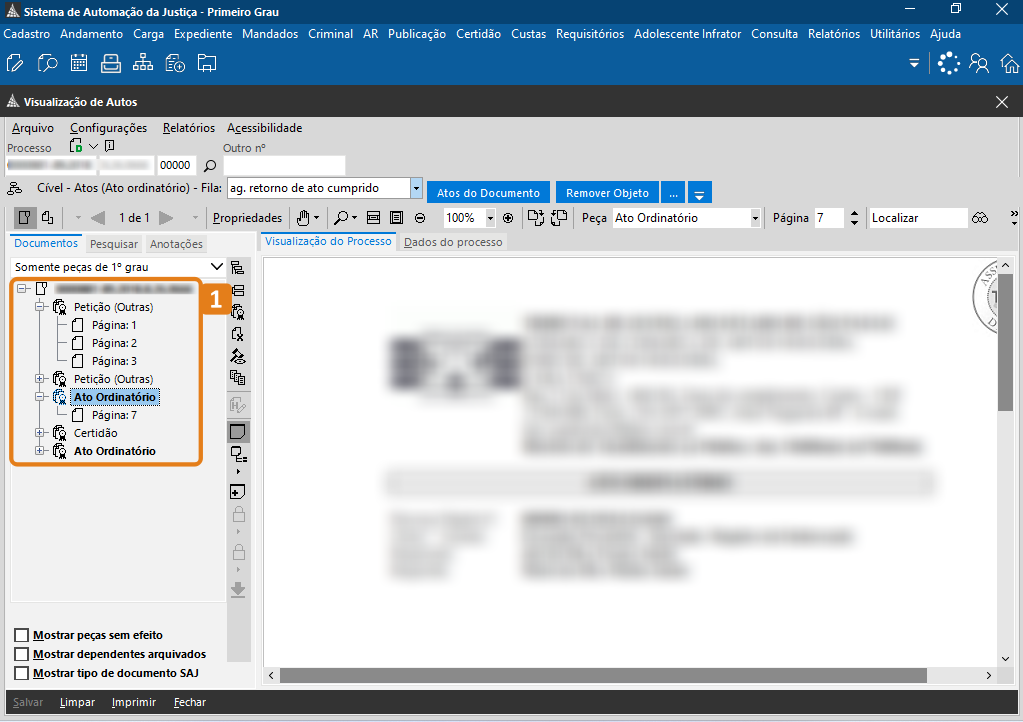This screenshot has height=722, width=1023.
Task: Click the workflow icon left of Cível - Atos
Action: [14, 188]
